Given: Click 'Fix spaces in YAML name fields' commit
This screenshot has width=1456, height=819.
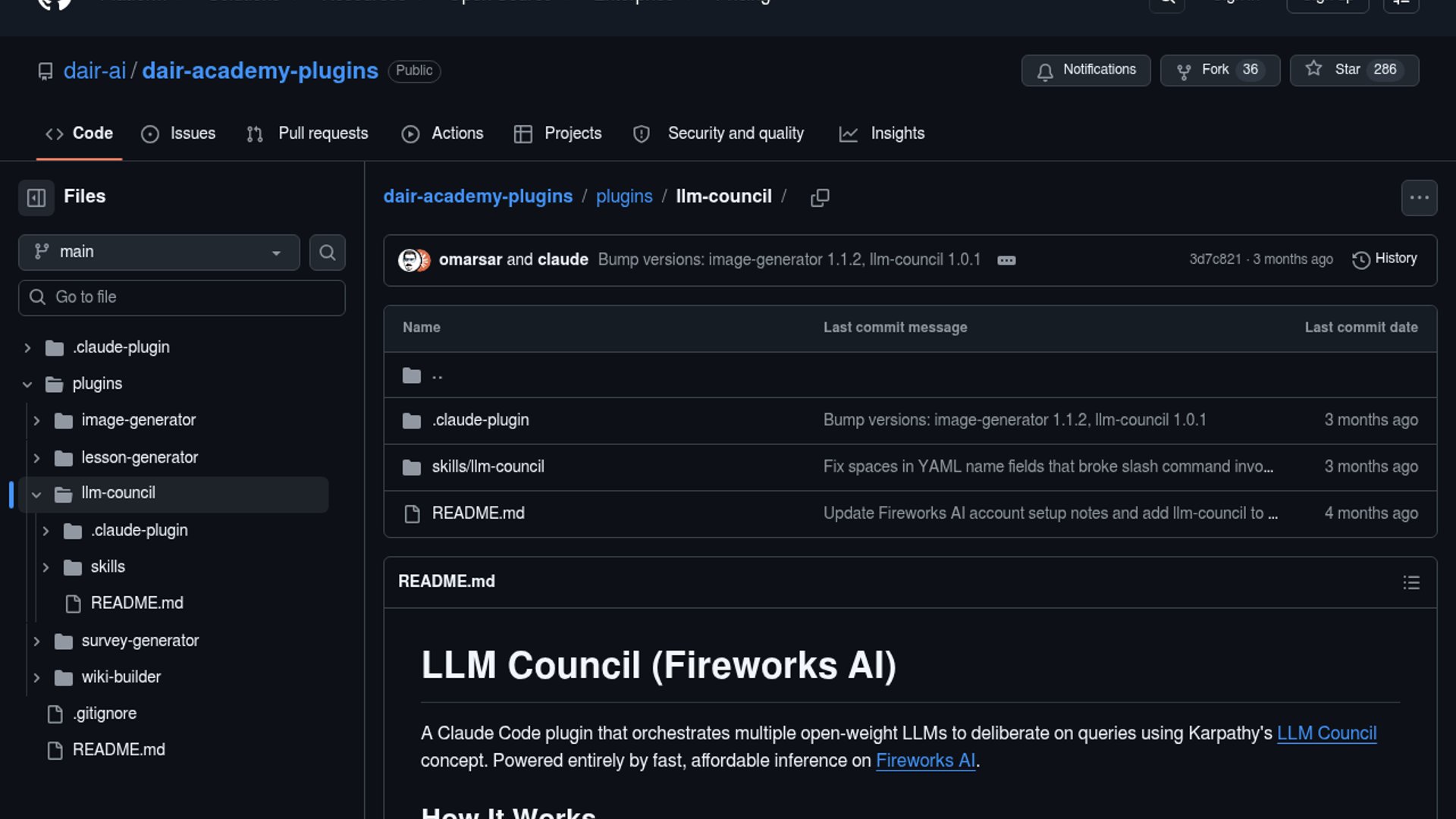Looking at the screenshot, I should point(1048,467).
